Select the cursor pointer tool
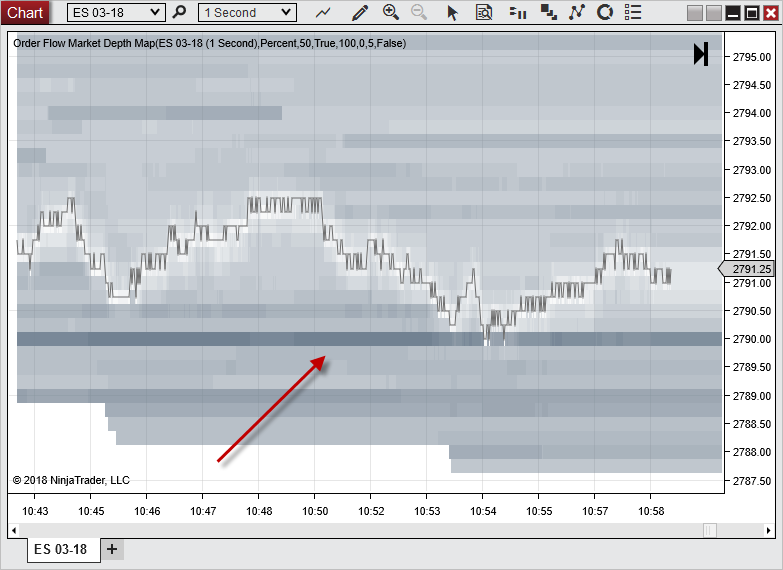Image resolution: width=783 pixels, height=570 pixels. 452,12
